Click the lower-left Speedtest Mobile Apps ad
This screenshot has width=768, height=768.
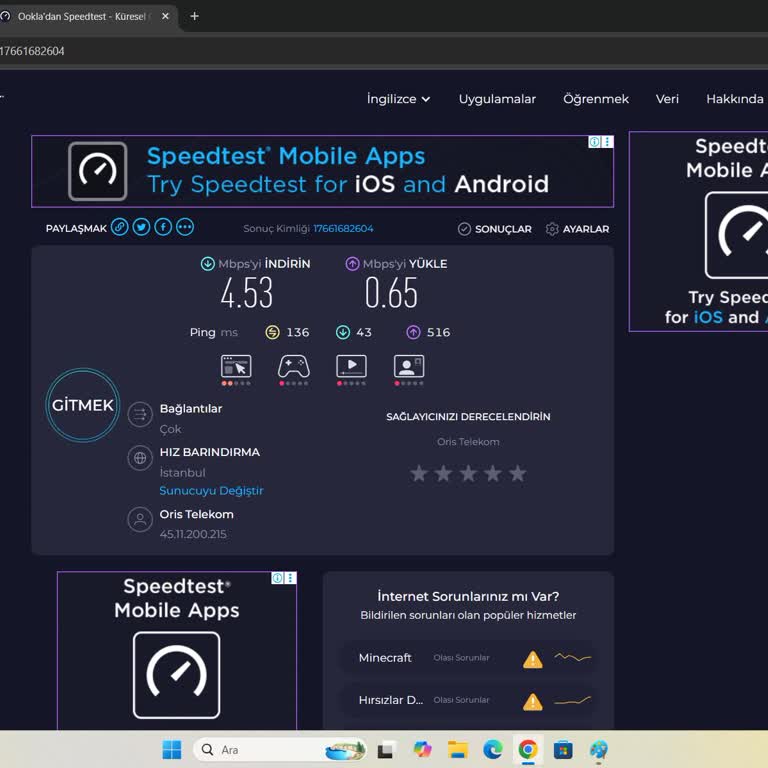tap(177, 650)
